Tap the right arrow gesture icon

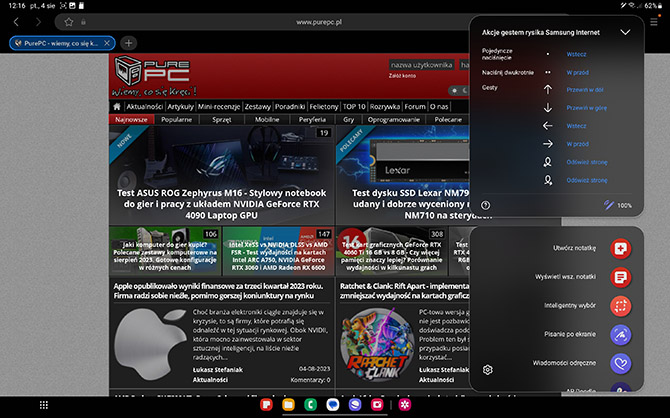(547, 144)
